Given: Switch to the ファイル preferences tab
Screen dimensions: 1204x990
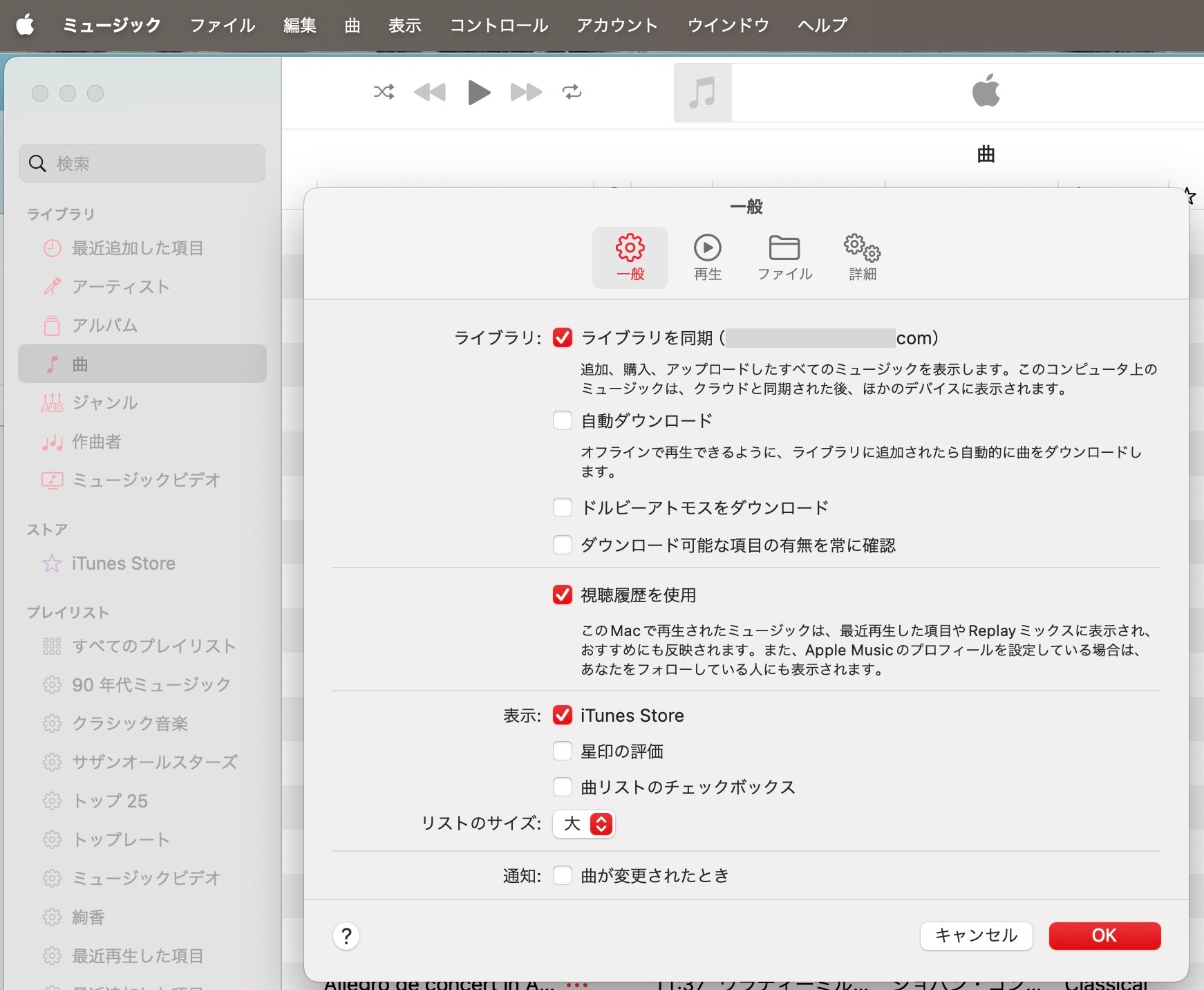Looking at the screenshot, I should 784,257.
